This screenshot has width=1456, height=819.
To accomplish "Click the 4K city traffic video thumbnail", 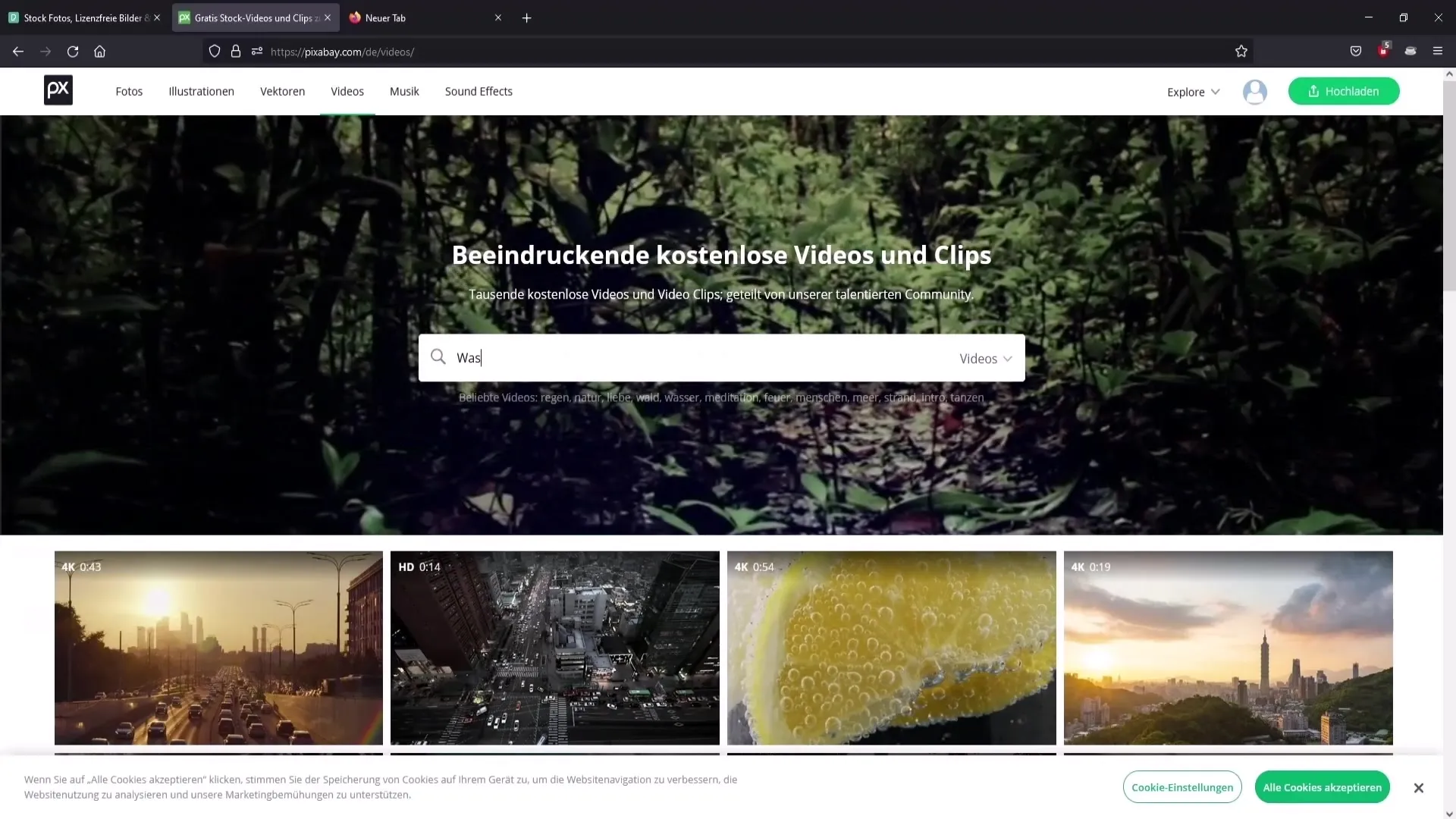I will [x=218, y=647].
